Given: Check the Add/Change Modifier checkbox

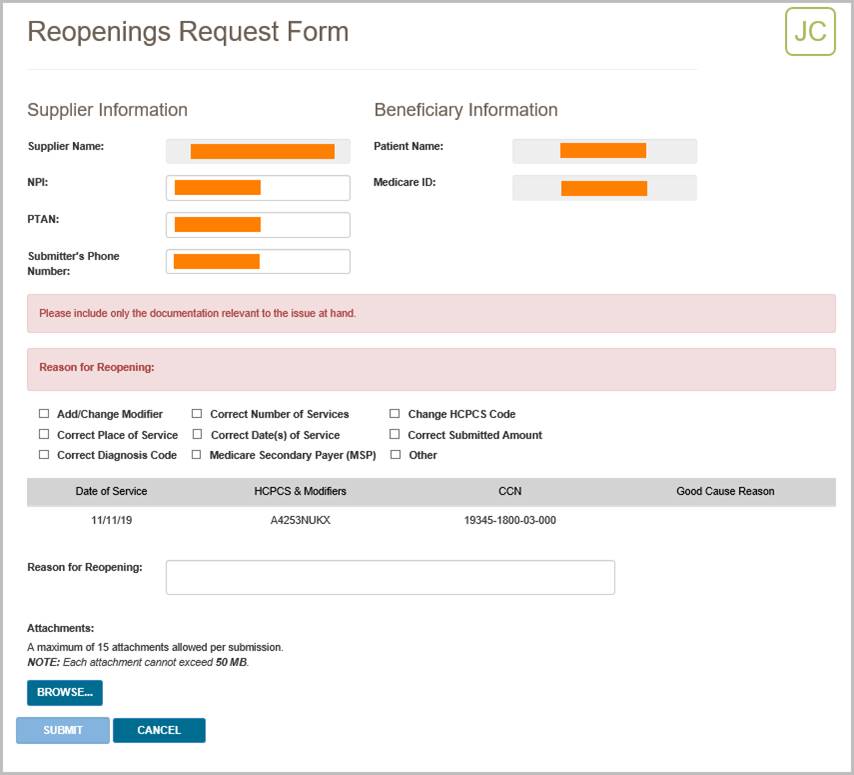Looking at the screenshot, I should coord(43,413).
